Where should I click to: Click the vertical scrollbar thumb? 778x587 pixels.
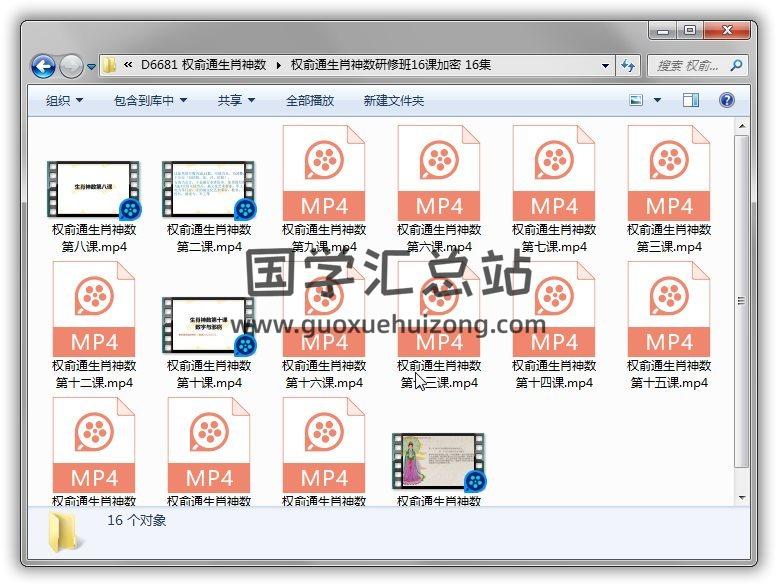coord(742,301)
